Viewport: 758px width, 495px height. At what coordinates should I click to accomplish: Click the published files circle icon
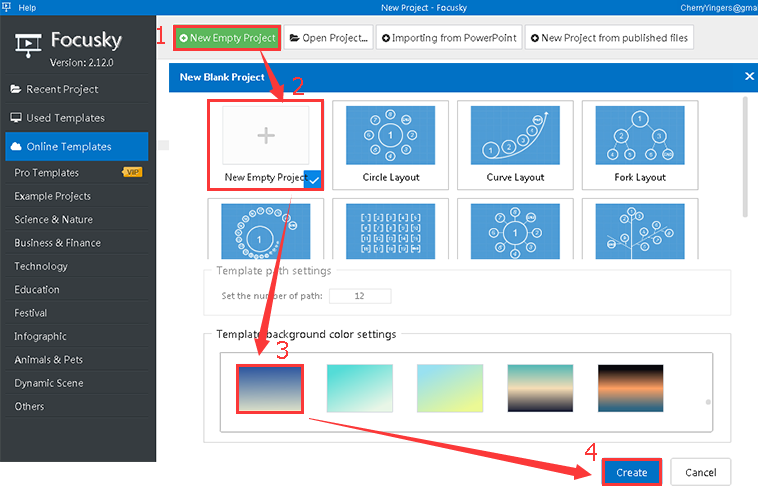(535, 38)
